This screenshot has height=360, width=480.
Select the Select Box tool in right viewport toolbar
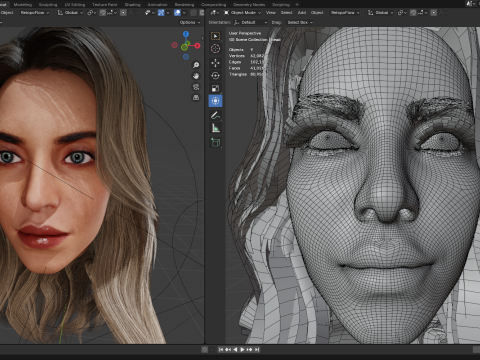215,36
